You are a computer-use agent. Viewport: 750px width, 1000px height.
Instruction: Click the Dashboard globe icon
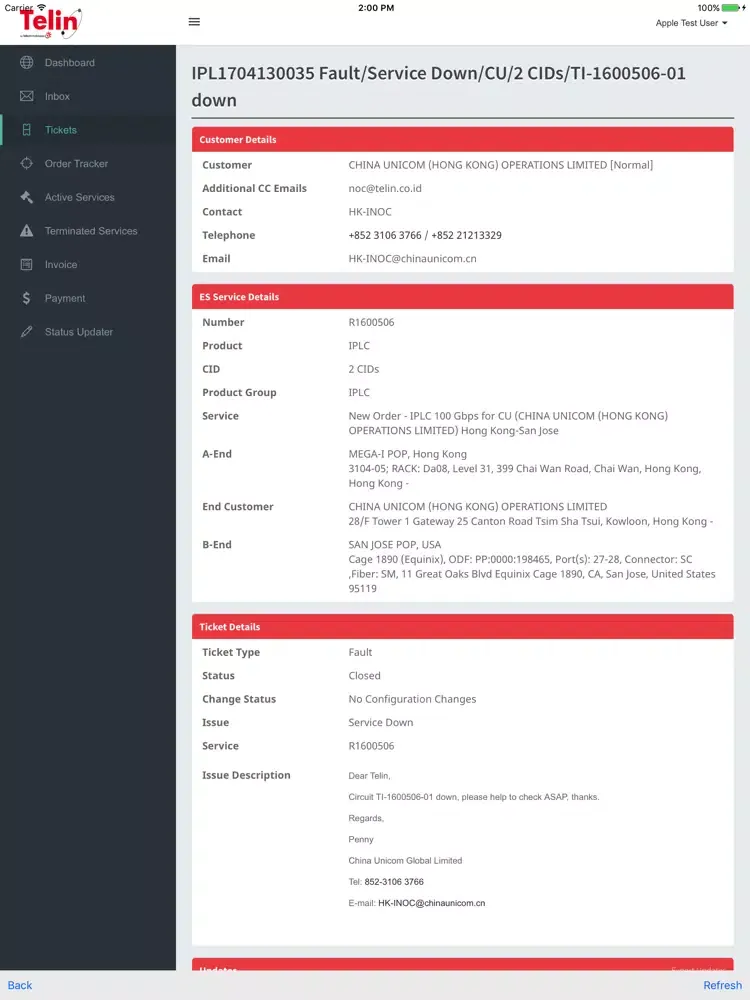26,62
